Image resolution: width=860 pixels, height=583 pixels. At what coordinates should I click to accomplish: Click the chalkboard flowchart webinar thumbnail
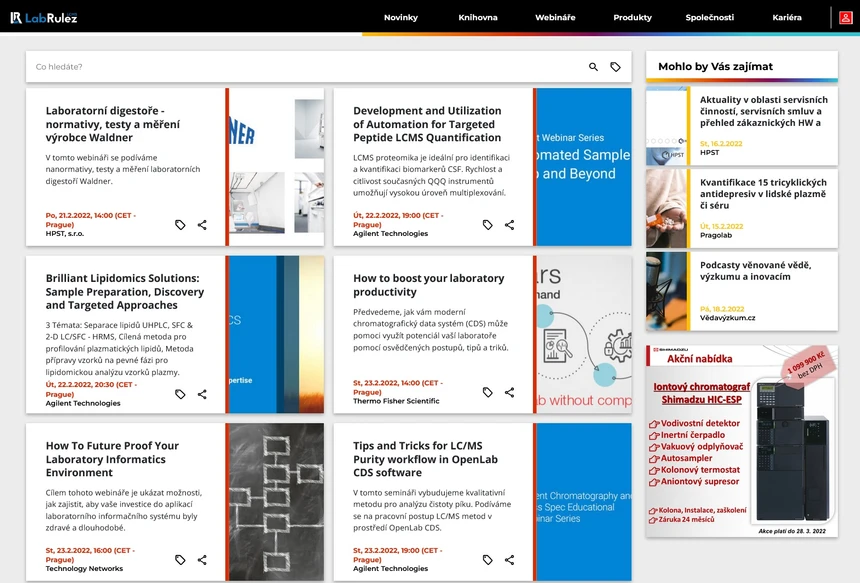(276, 502)
